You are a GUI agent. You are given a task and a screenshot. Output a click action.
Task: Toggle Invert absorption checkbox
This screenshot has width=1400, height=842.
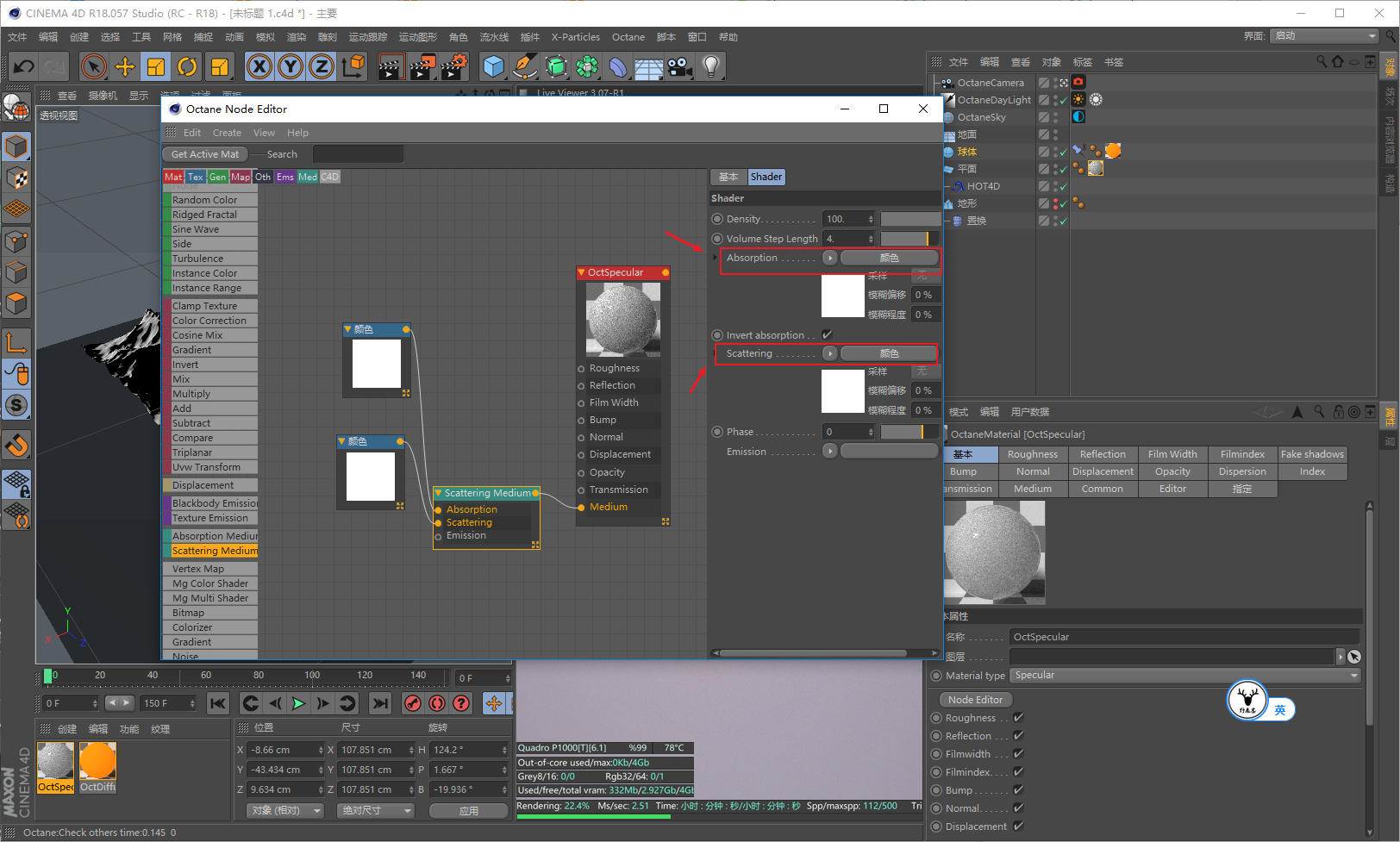(x=828, y=334)
